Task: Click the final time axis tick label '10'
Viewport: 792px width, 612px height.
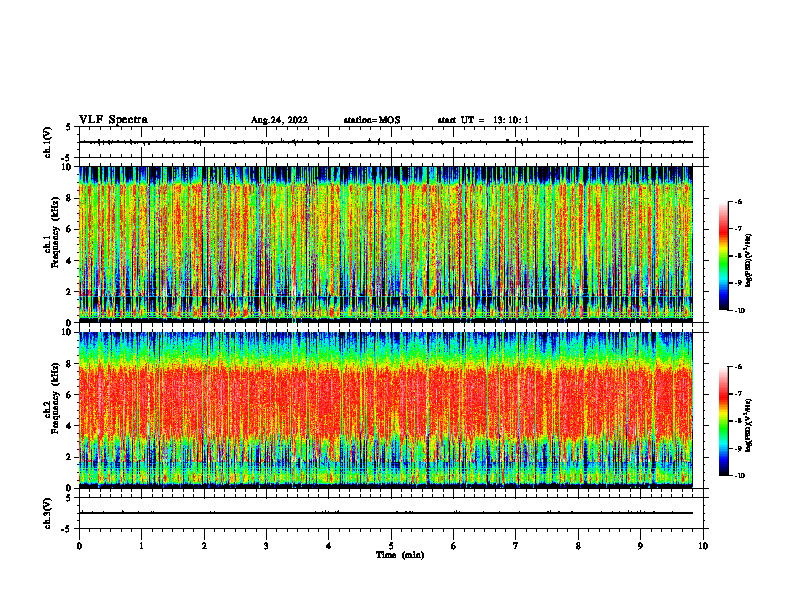Action: [x=703, y=546]
